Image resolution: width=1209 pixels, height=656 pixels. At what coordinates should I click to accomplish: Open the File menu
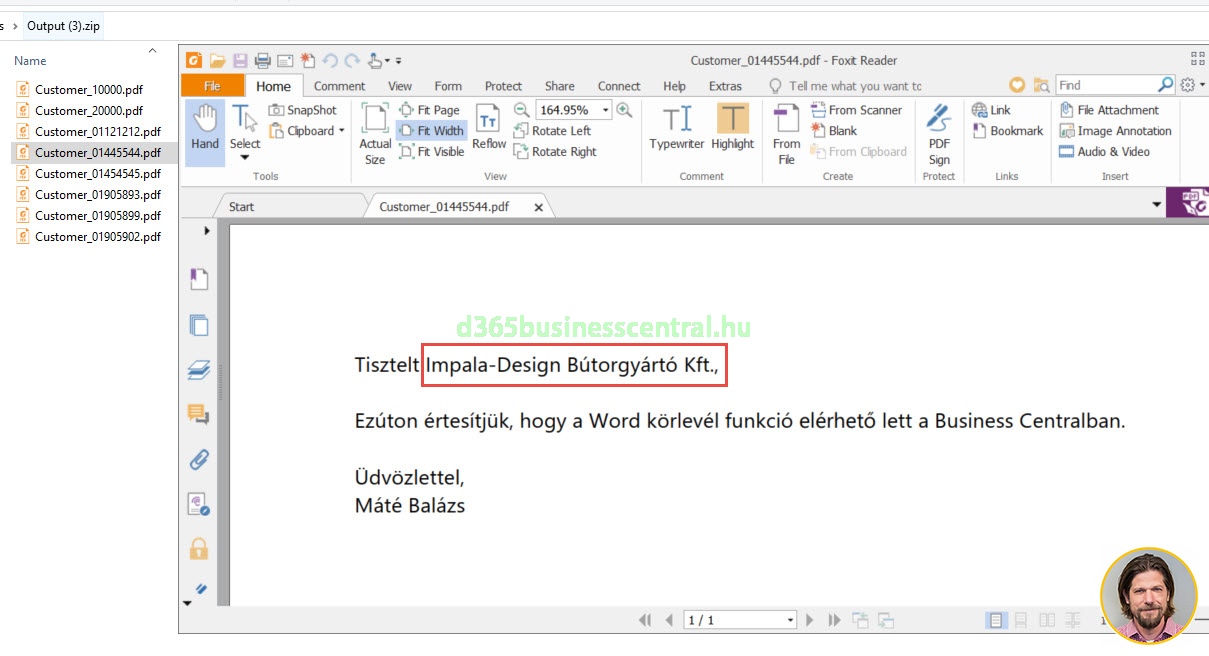click(x=212, y=86)
